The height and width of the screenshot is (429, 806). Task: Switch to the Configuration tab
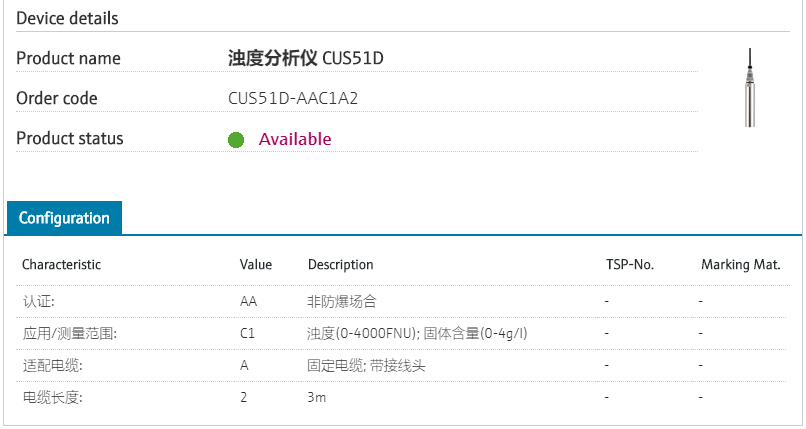point(64,218)
